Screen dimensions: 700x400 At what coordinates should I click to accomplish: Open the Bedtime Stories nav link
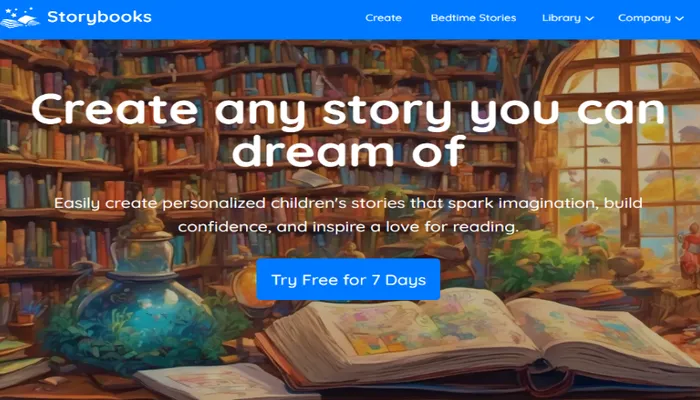[x=473, y=18]
